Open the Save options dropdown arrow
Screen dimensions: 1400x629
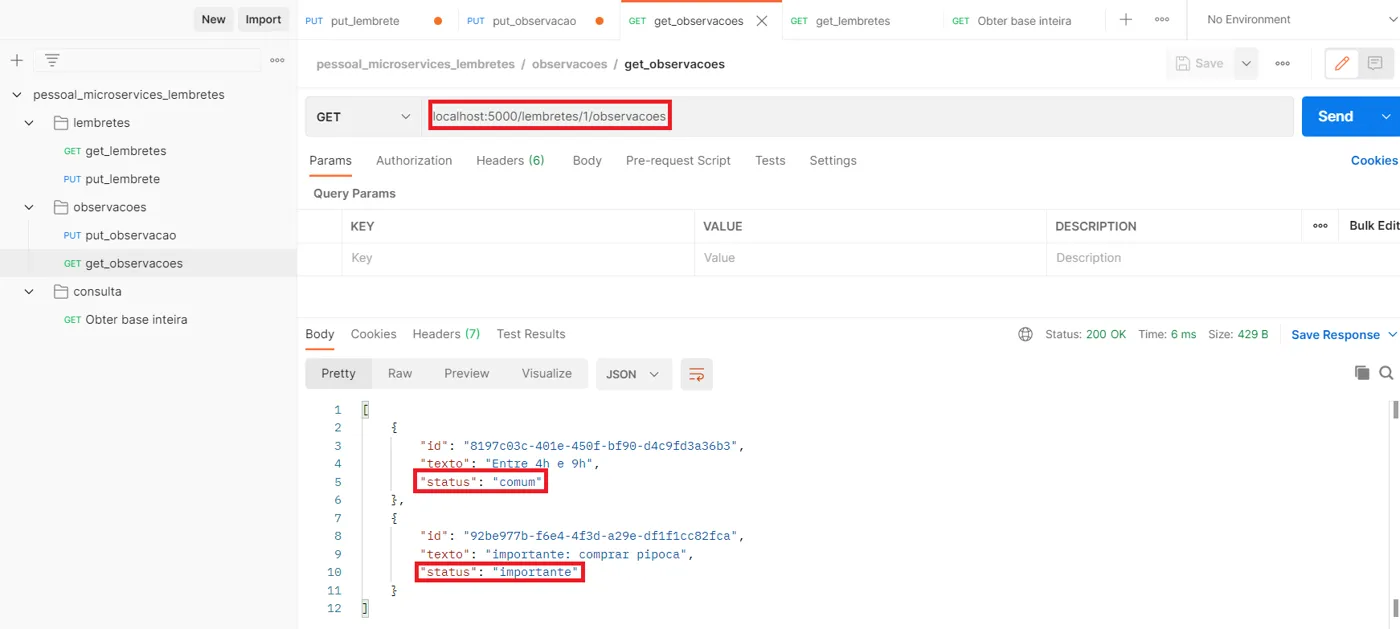coord(1246,63)
